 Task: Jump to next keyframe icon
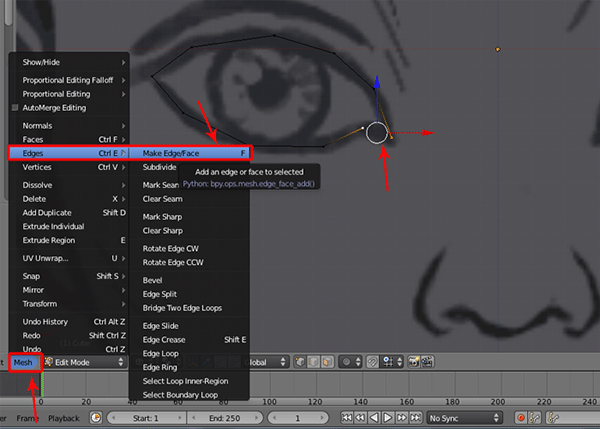[x=401, y=418]
